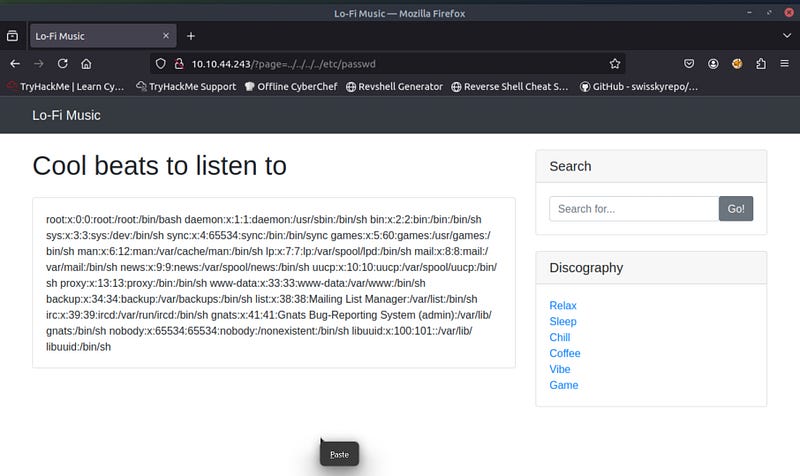Select the Lo-Fi Music browser tab
Image resolution: width=800 pixels, height=476 pixels.
point(95,36)
